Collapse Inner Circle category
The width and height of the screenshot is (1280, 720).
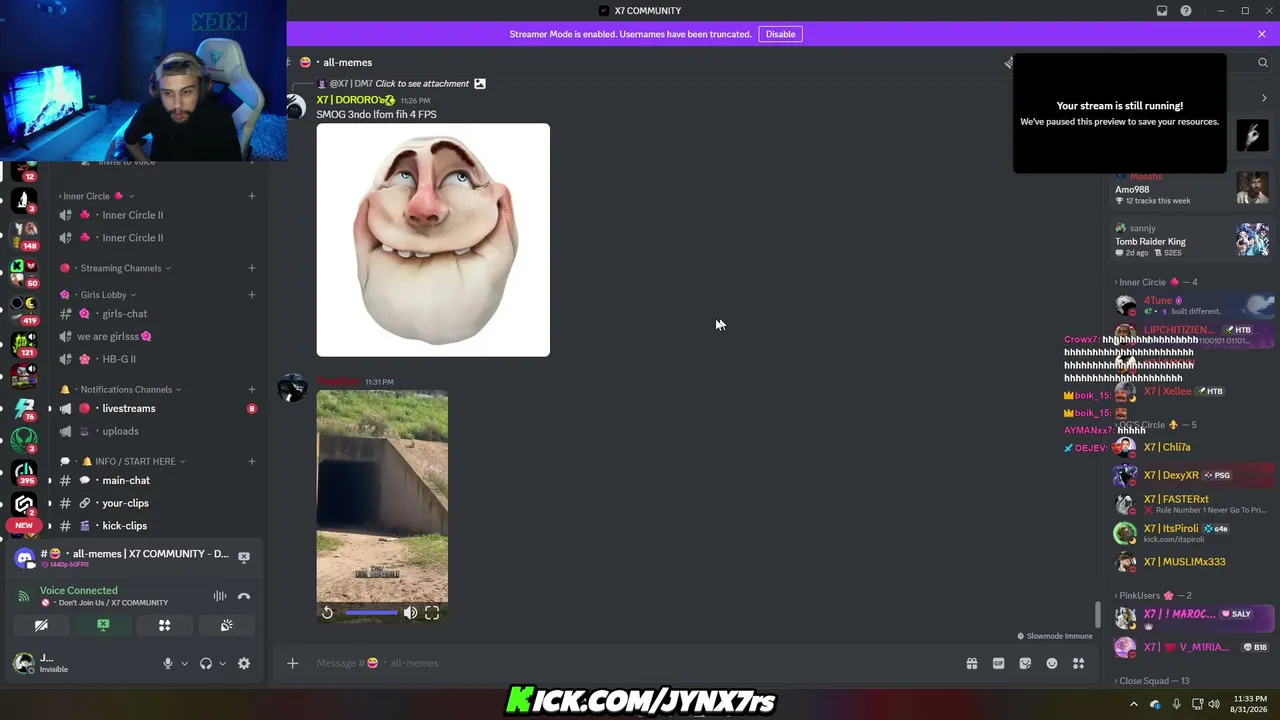click(x=96, y=196)
